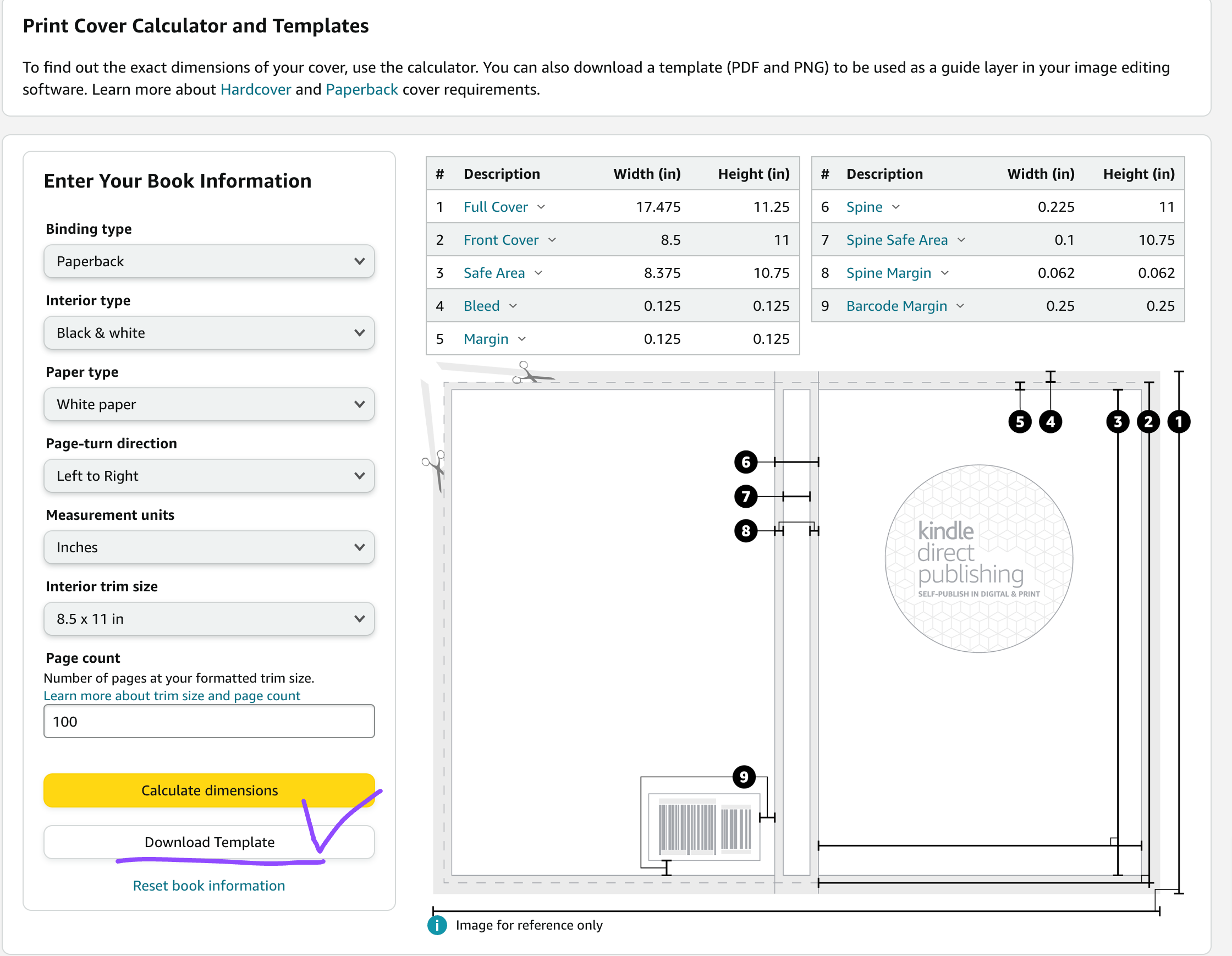
Task: Open the Hardcover requirements link
Action: tap(256, 89)
